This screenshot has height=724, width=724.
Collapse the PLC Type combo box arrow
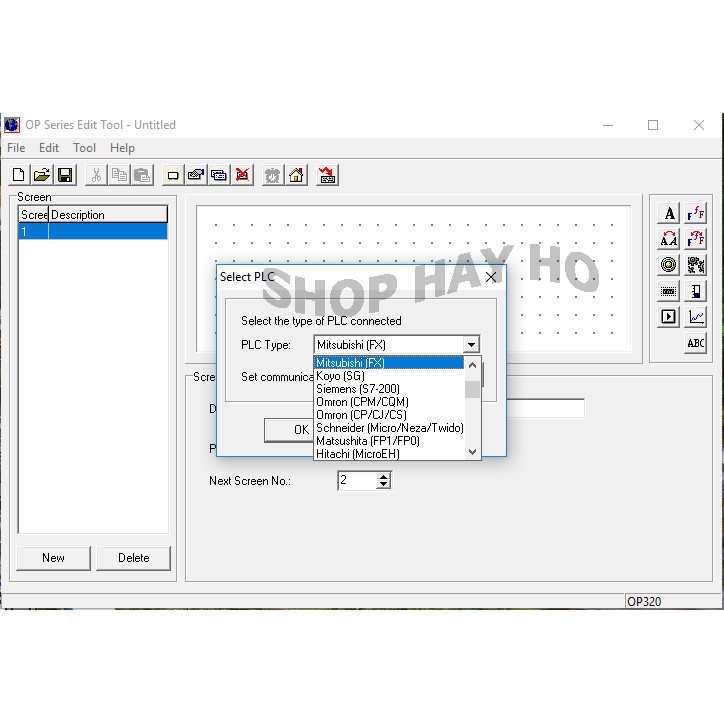pos(471,344)
